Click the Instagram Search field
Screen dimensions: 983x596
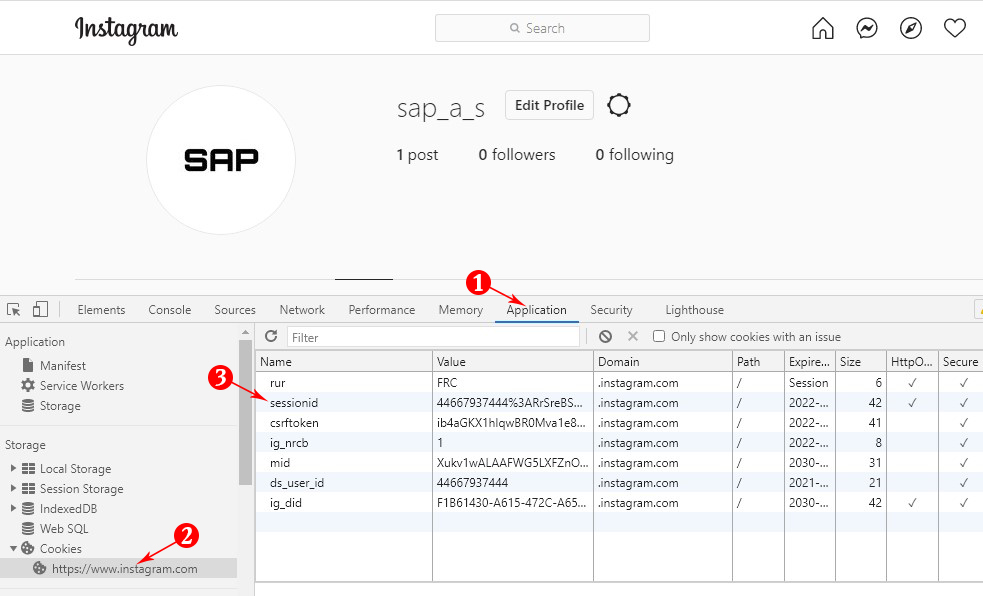tap(542, 28)
